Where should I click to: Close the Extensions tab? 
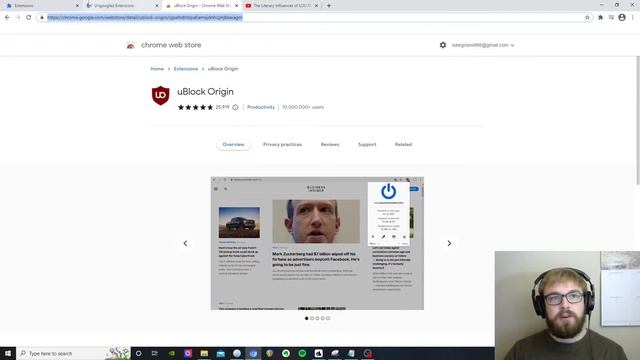point(77,6)
